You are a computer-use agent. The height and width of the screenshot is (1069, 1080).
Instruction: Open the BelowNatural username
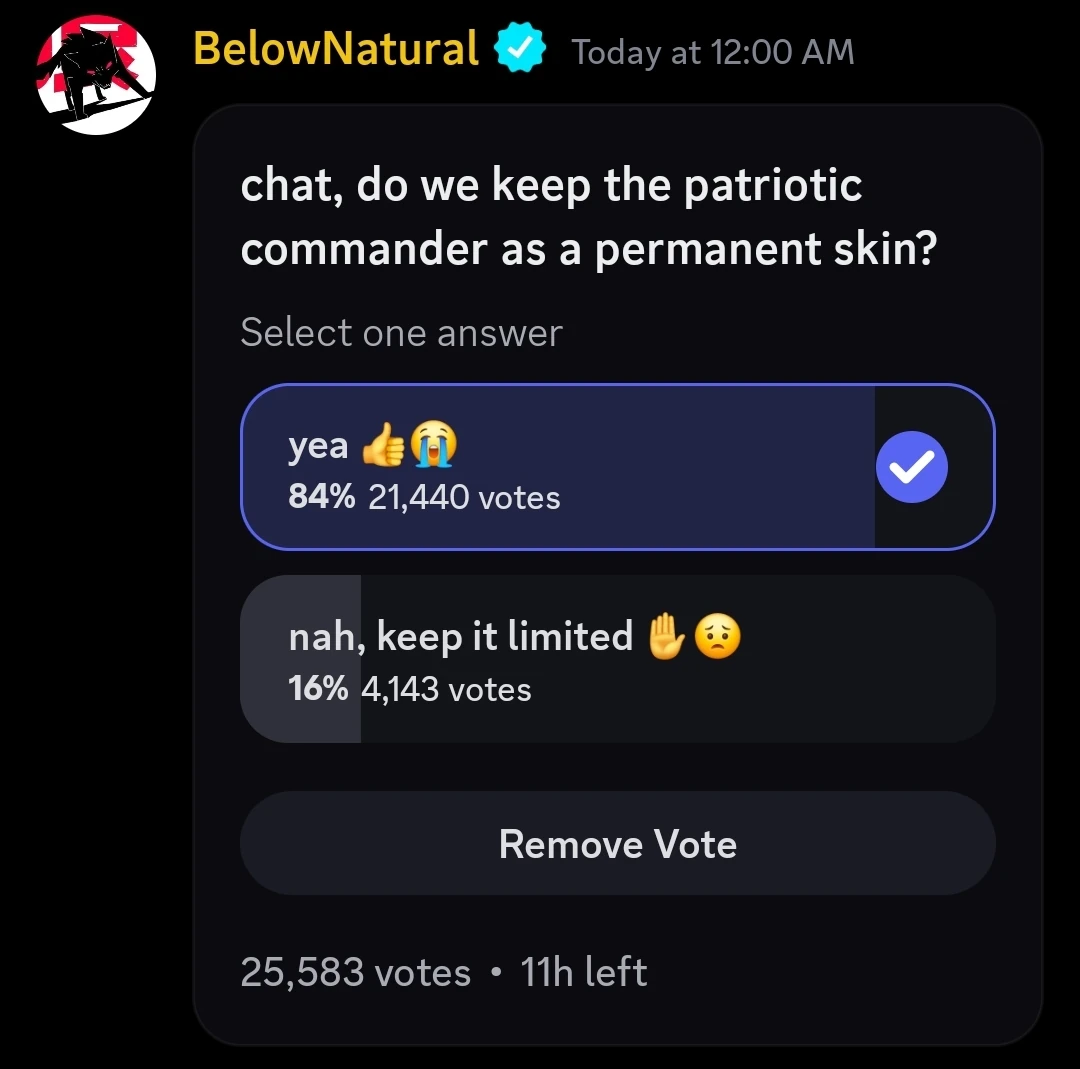pos(336,49)
